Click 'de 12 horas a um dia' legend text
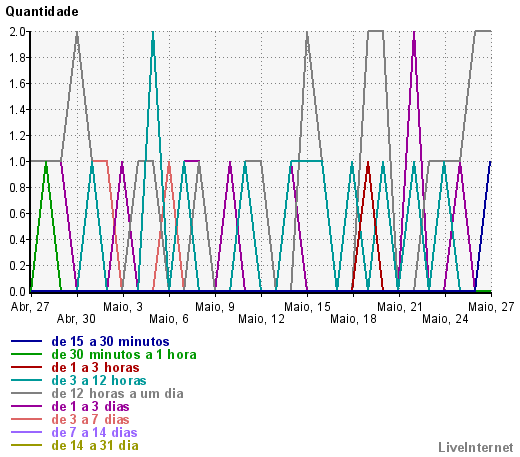This screenshot has width=520, height=457. click(117, 394)
